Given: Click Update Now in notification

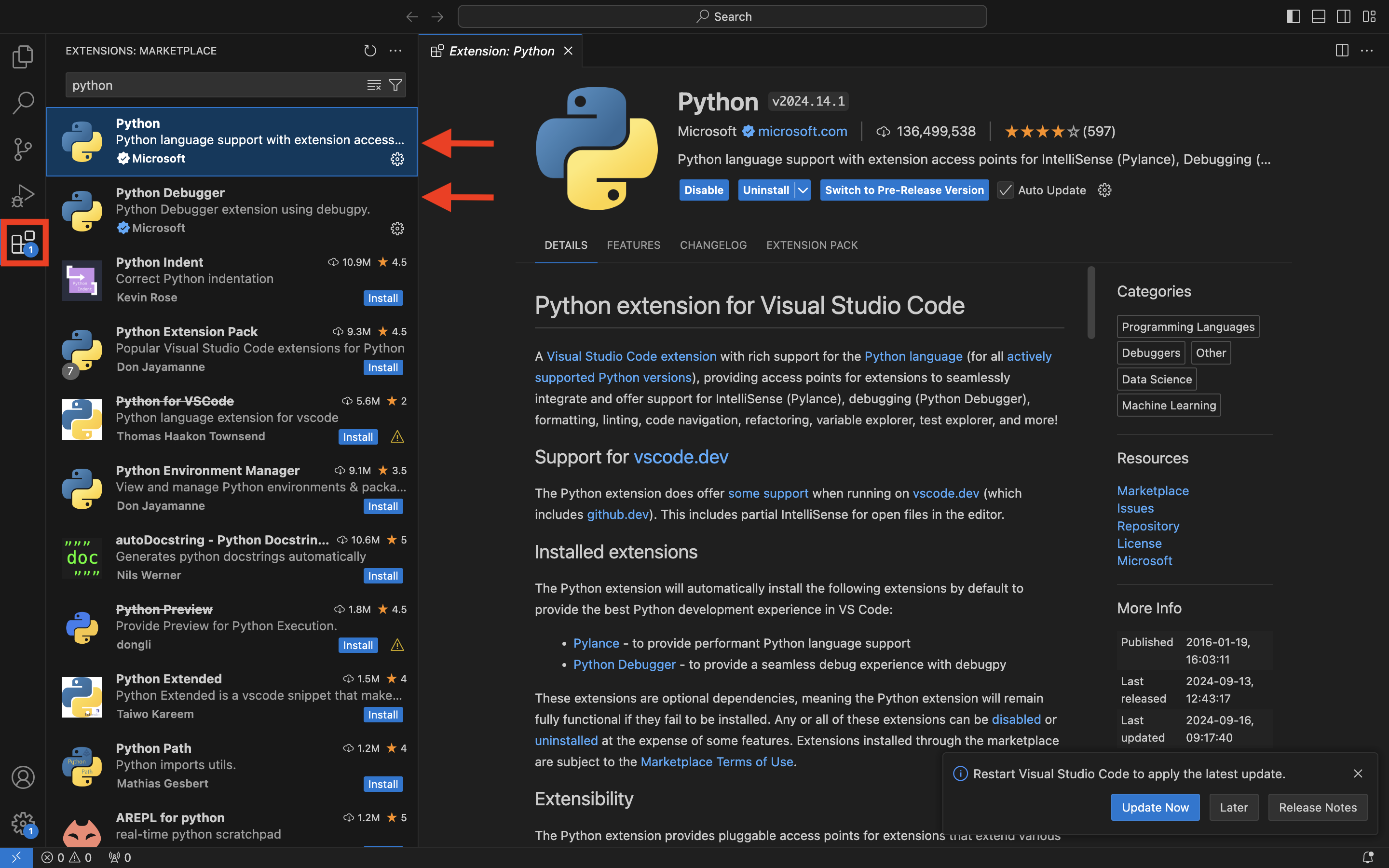Looking at the screenshot, I should pyautogui.click(x=1156, y=807).
